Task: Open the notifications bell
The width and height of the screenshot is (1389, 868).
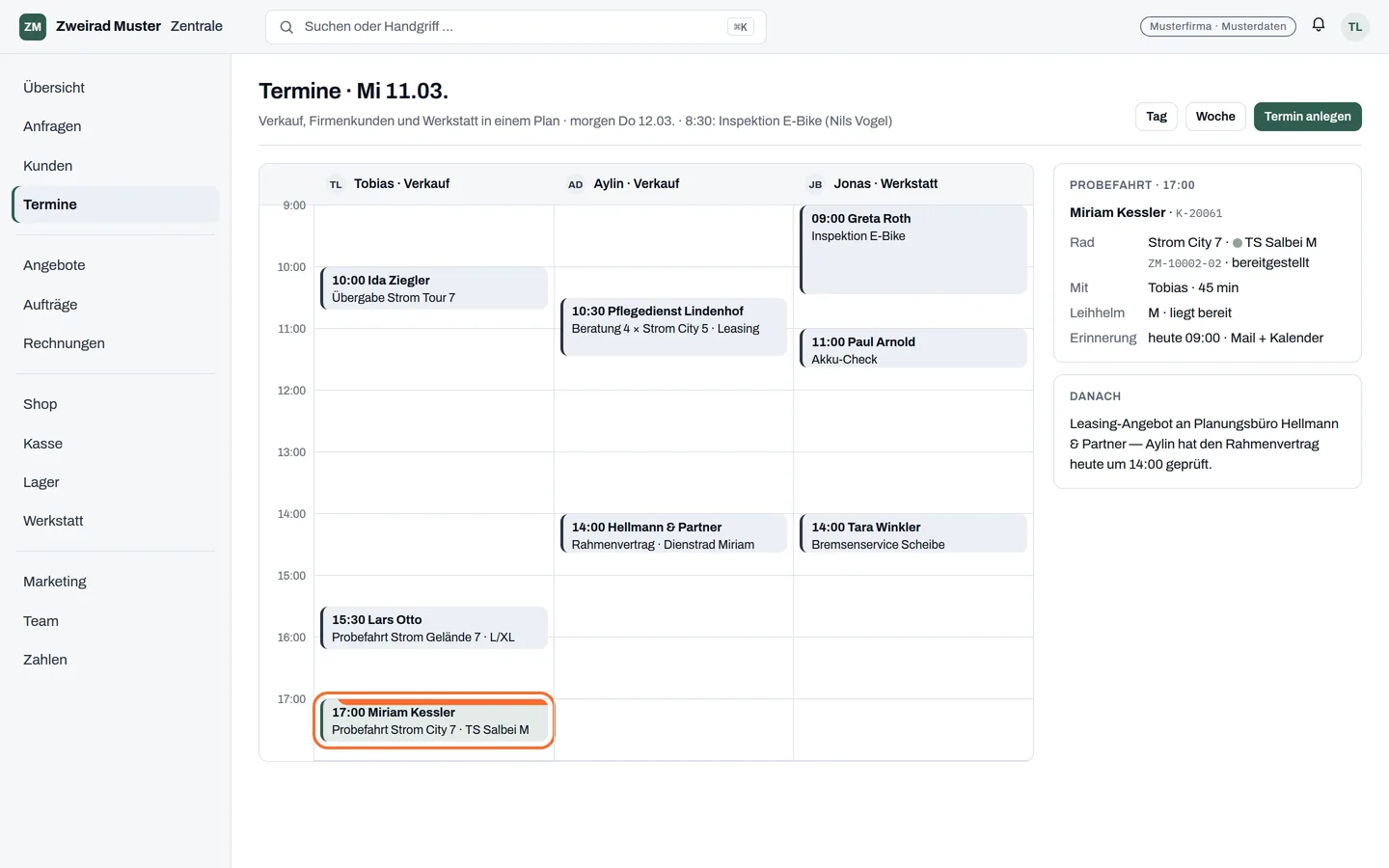Action: [1319, 26]
